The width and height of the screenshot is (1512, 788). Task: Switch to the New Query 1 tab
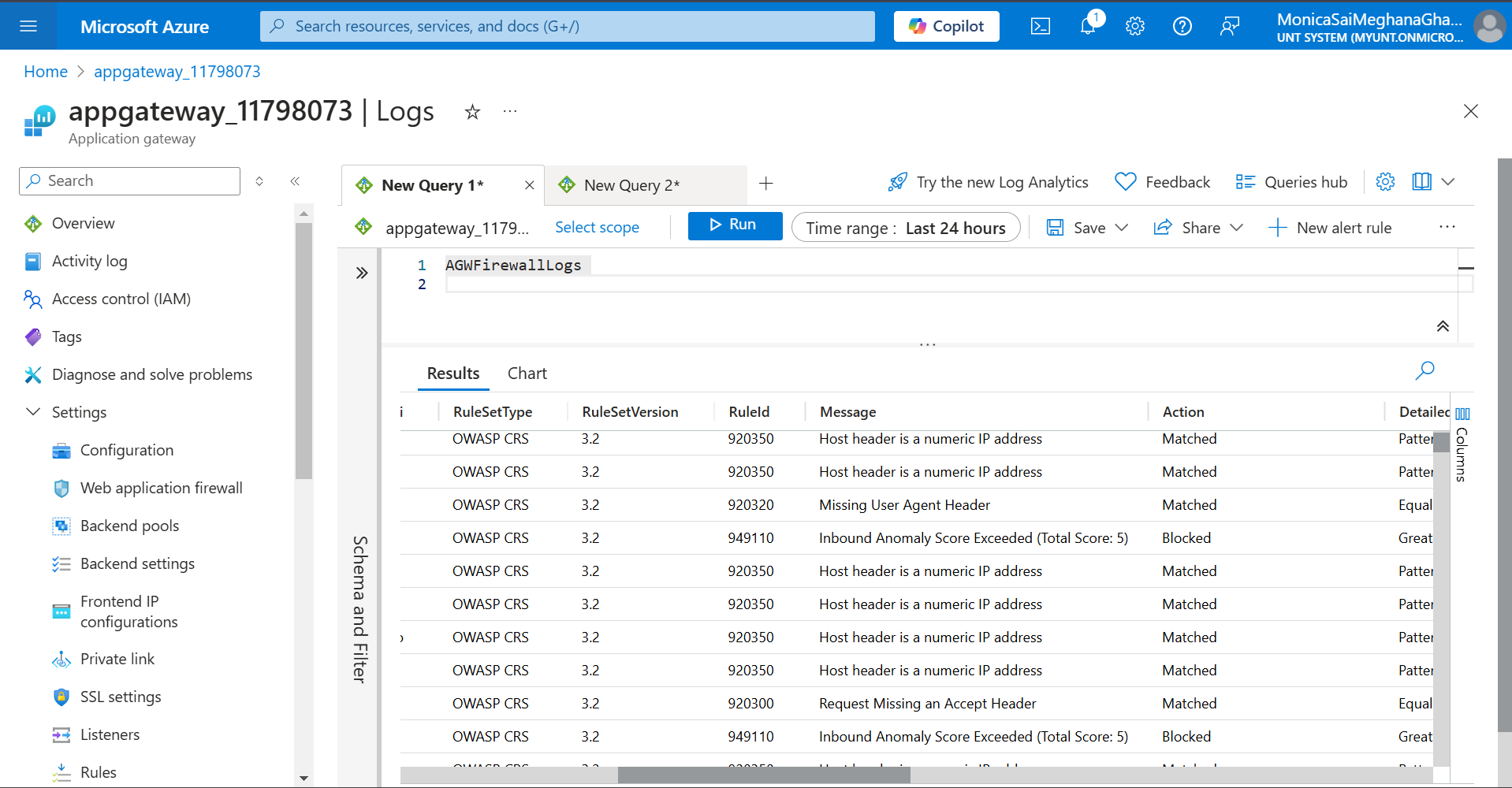(x=432, y=185)
